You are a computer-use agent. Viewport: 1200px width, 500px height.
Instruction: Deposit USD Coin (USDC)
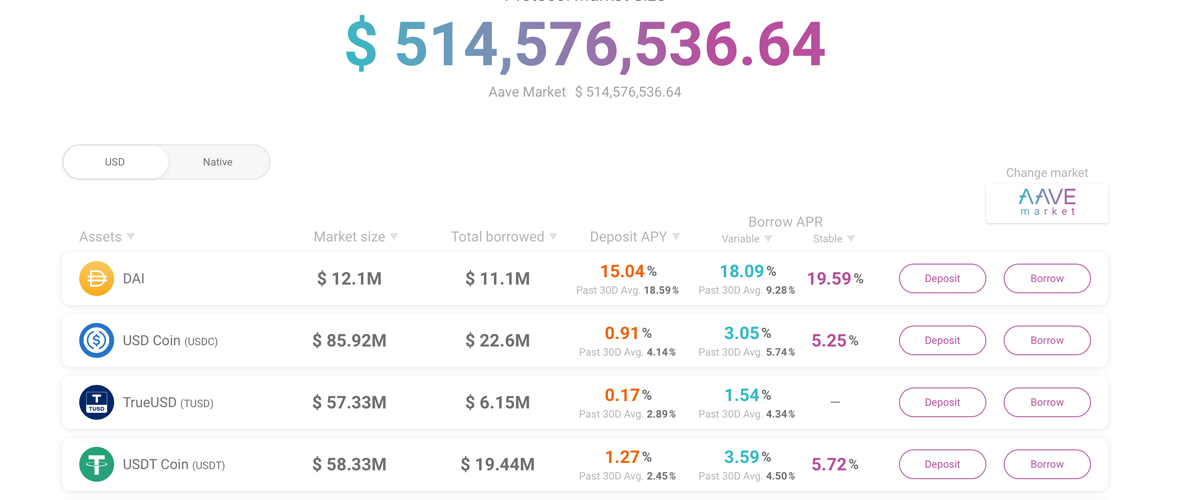(x=942, y=340)
